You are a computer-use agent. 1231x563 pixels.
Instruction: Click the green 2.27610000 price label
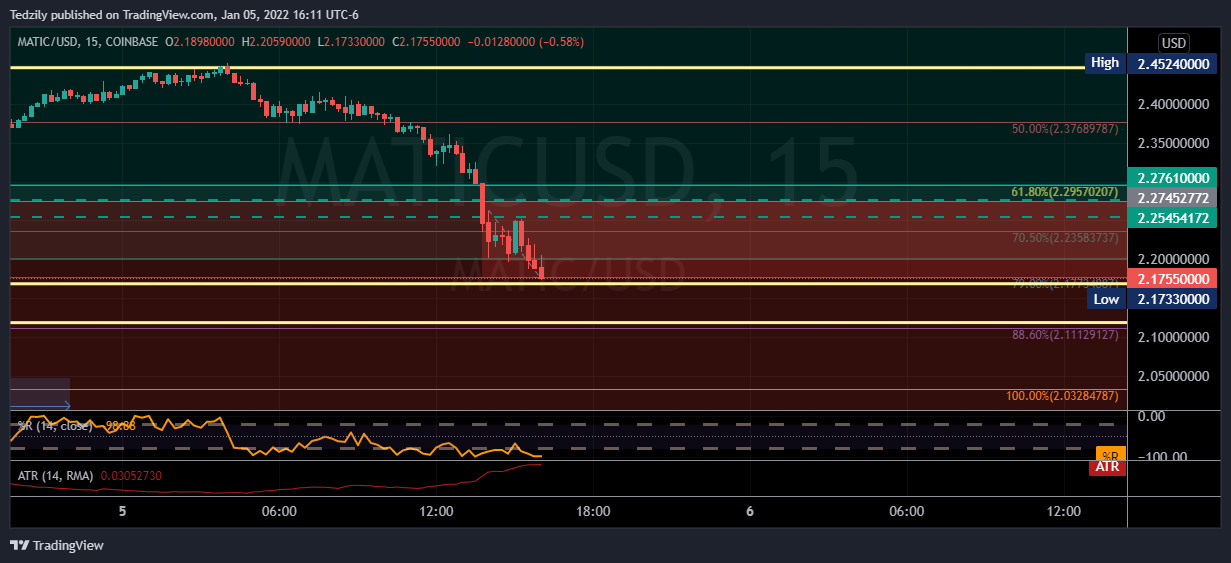click(1173, 177)
